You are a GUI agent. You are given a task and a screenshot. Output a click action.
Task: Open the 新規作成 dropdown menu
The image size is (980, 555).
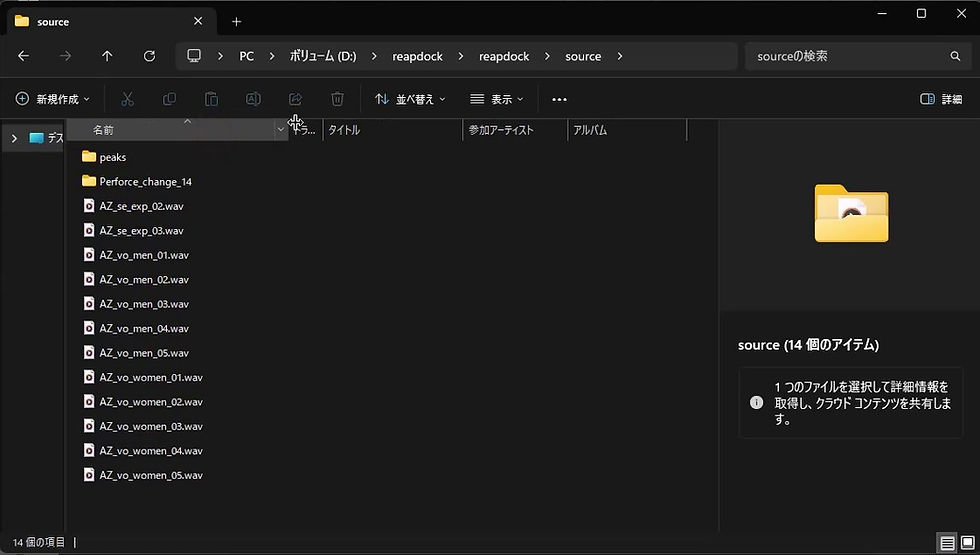[x=52, y=99]
